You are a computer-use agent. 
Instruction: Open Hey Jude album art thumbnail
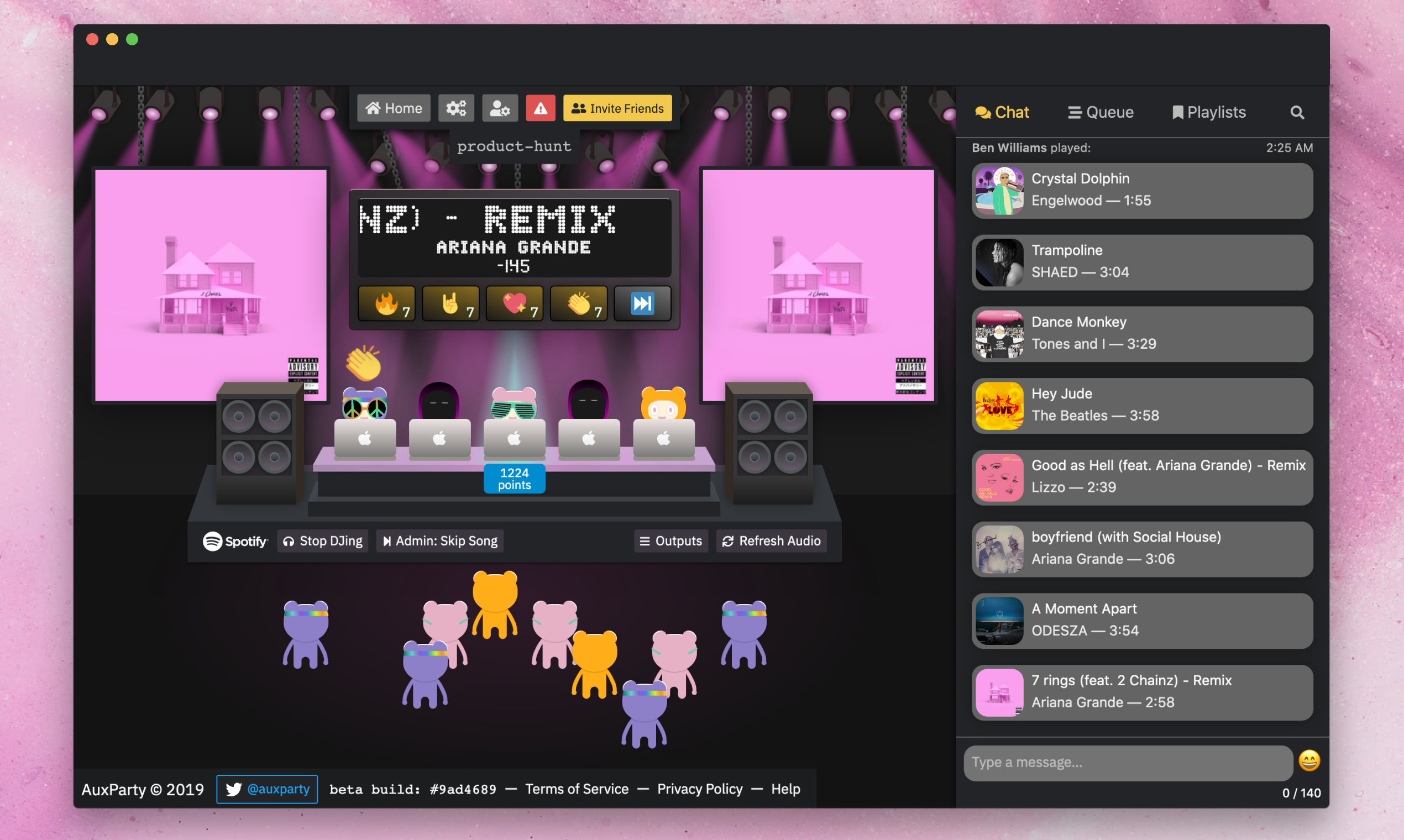[1000, 406]
